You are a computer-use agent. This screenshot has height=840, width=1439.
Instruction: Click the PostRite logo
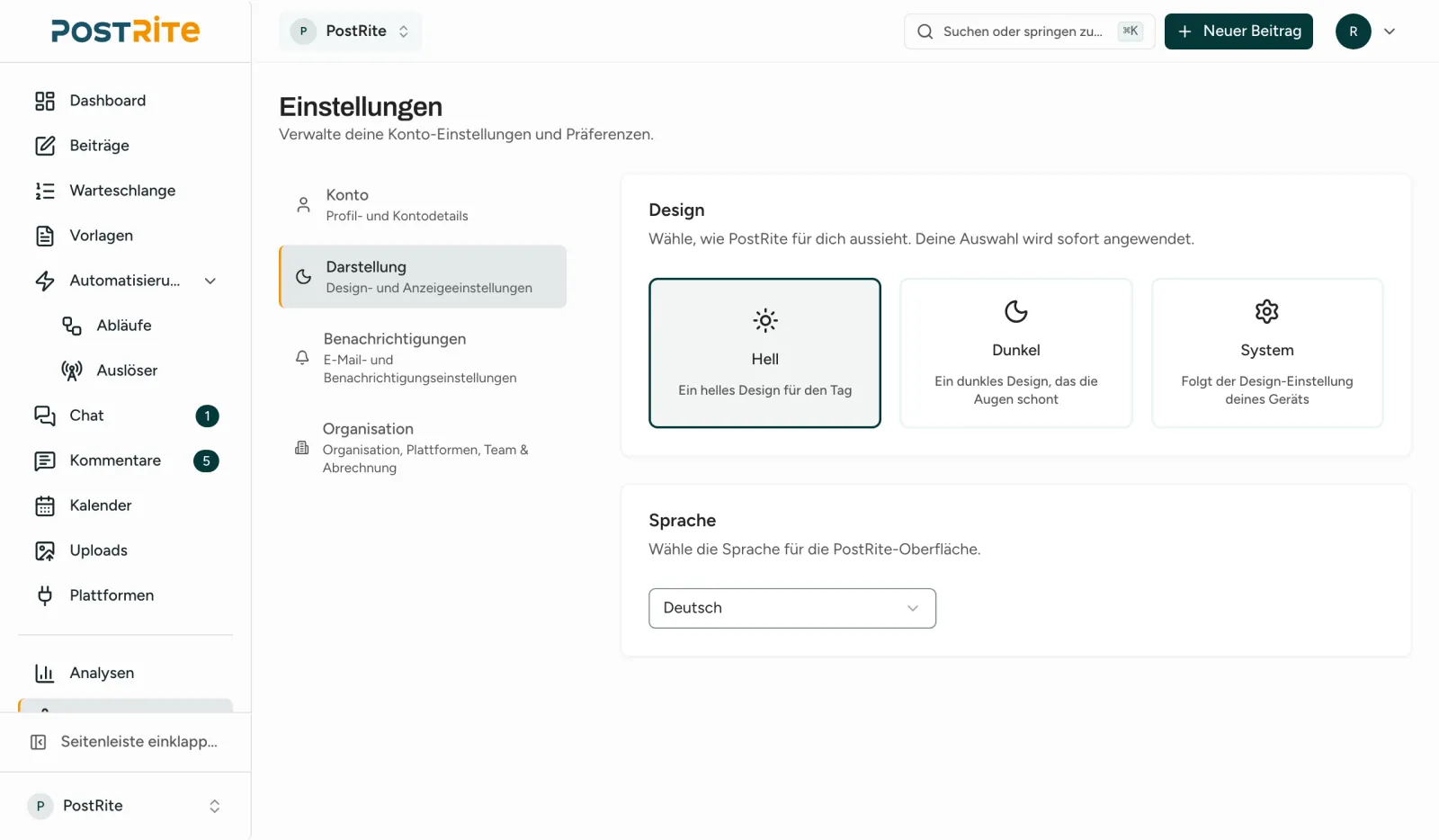pos(126,31)
